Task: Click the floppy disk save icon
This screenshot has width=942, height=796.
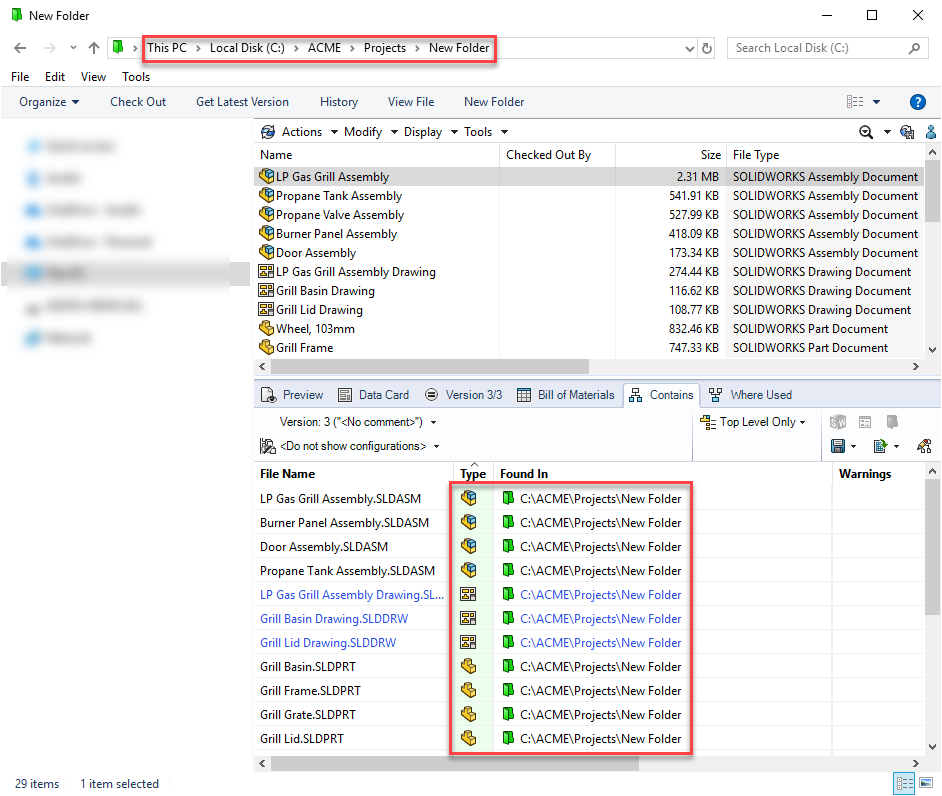Action: click(837, 446)
